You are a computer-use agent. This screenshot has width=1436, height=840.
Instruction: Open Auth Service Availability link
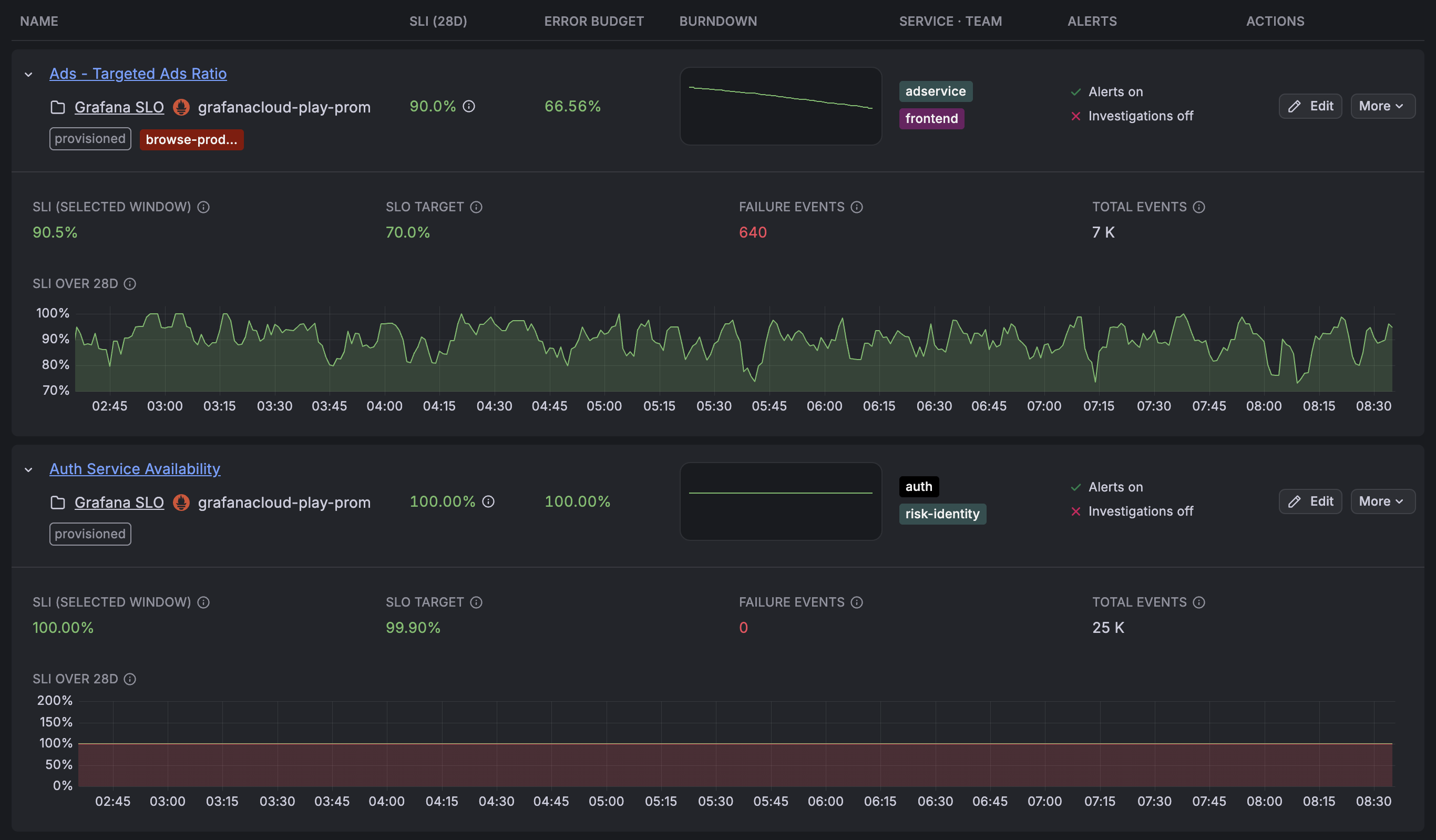point(135,468)
